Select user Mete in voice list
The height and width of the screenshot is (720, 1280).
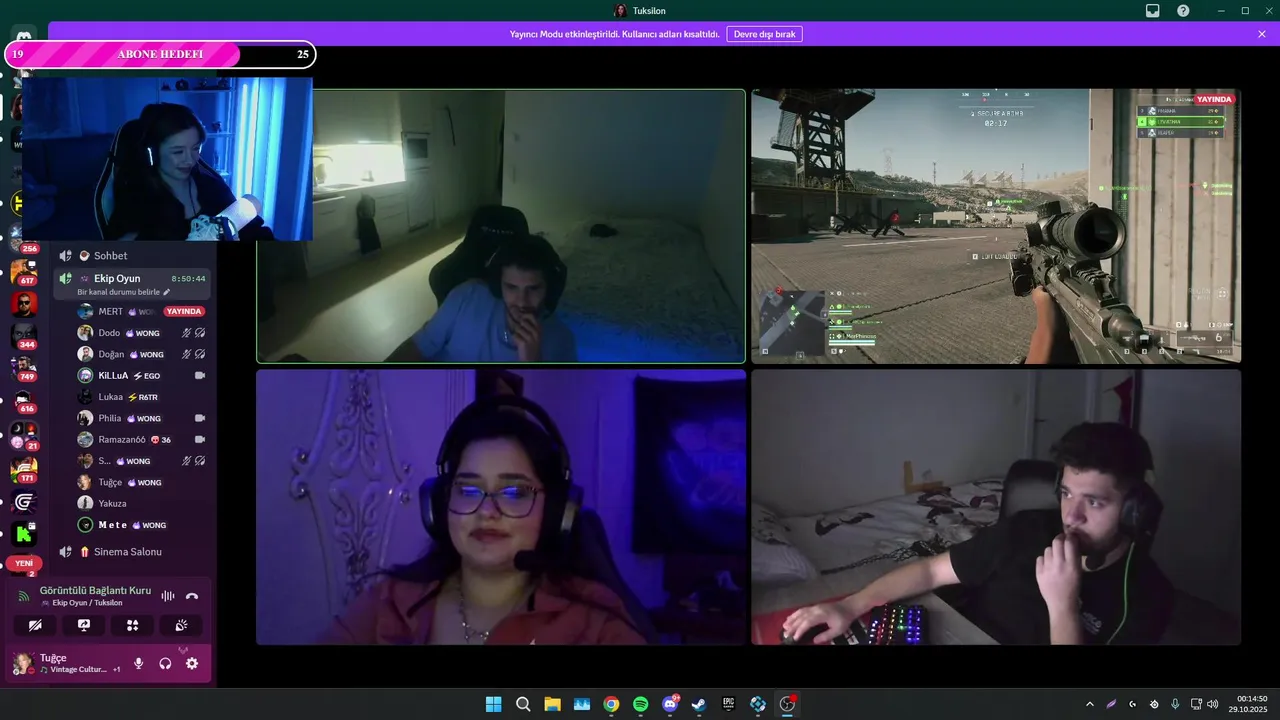(141, 525)
